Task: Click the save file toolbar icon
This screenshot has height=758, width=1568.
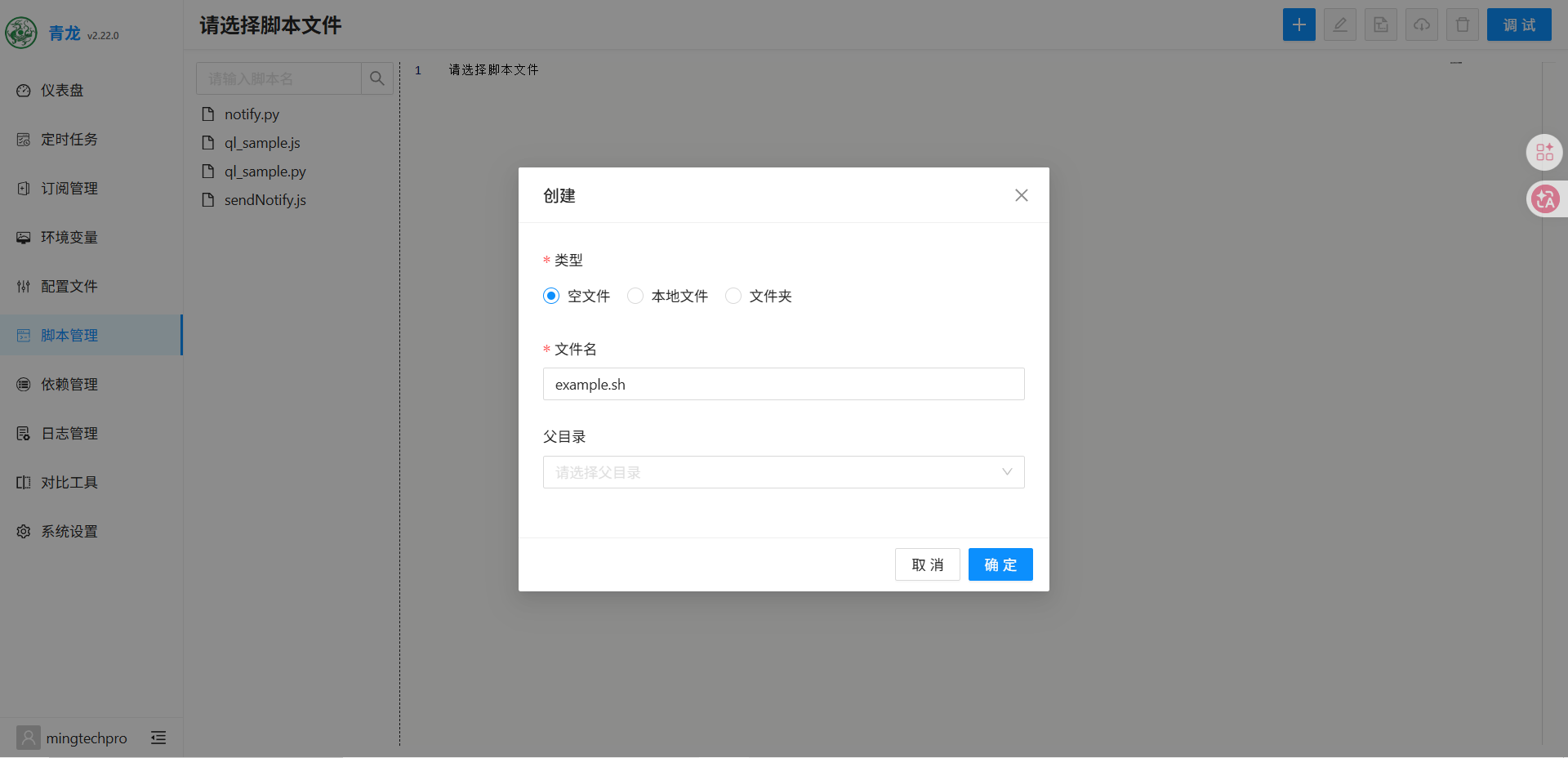Action: click(x=1381, y=25)
